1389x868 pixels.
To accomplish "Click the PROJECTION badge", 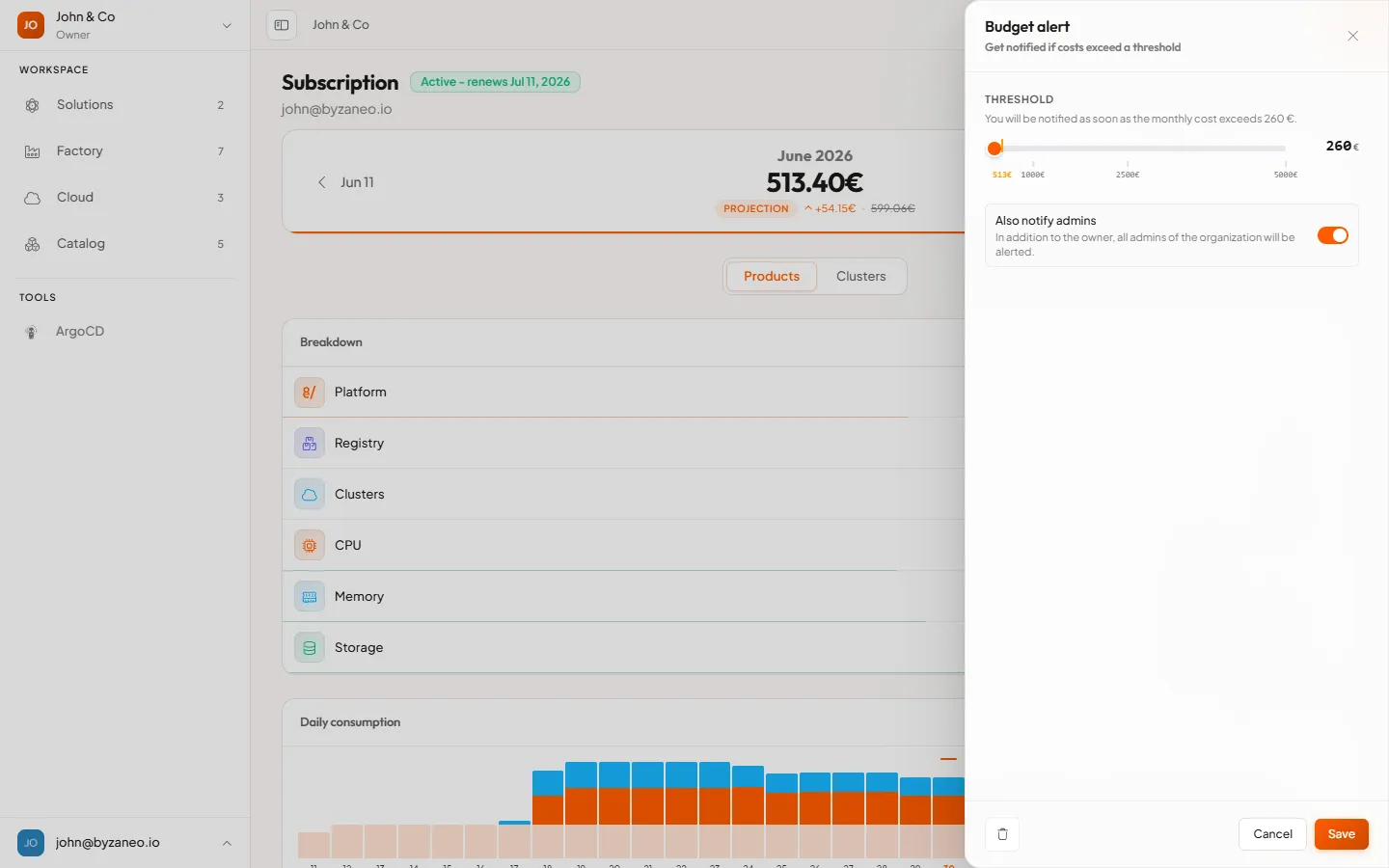I will tap(756, 208).
